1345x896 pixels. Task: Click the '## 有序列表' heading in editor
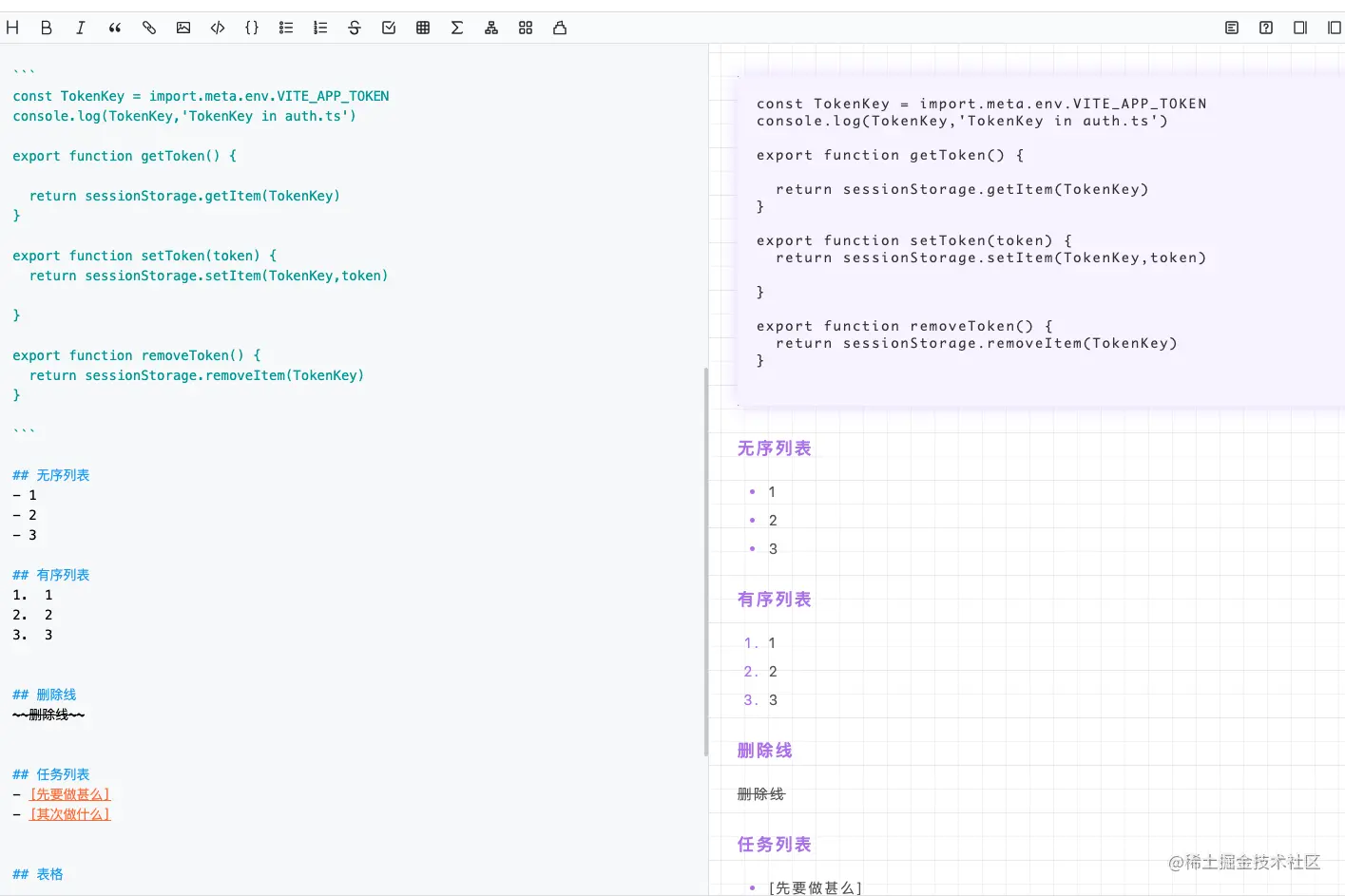[51, 575]
